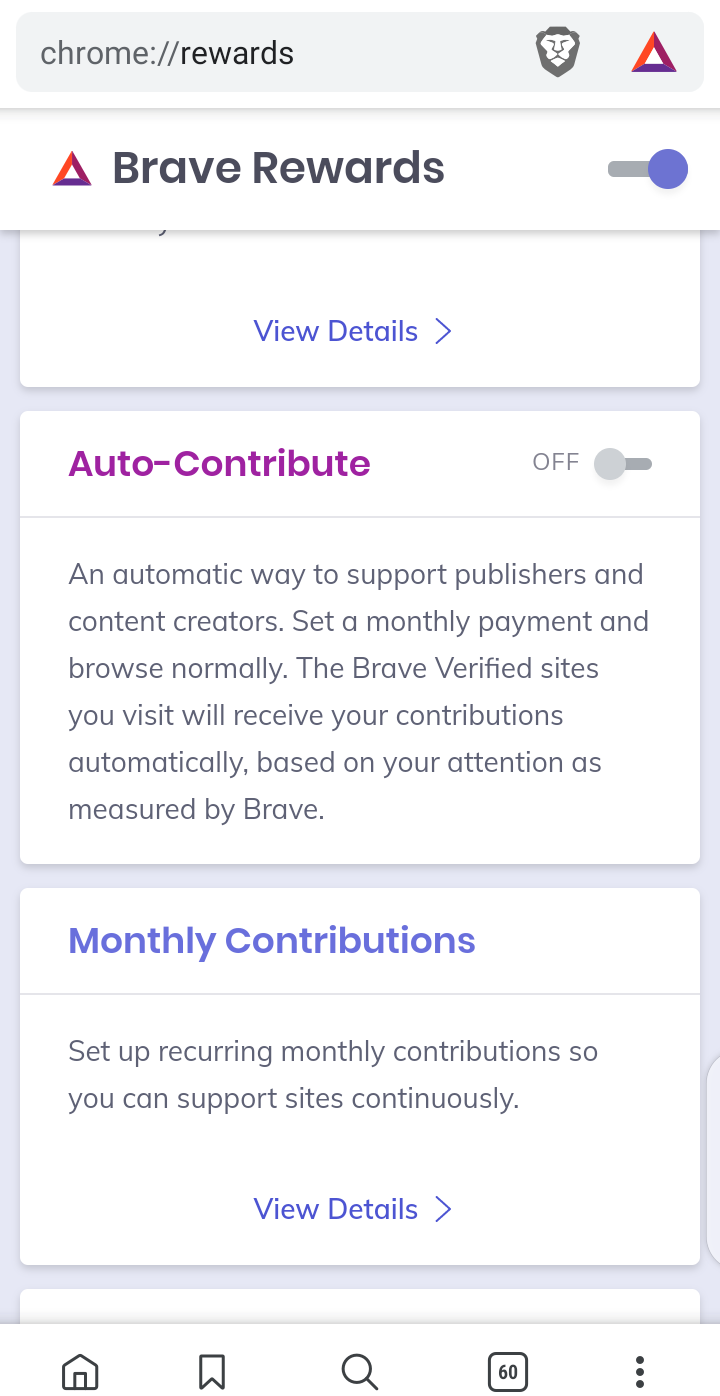Tap the search magnifier icon
The image size is (720, 1396).
tap(359, 1371)
